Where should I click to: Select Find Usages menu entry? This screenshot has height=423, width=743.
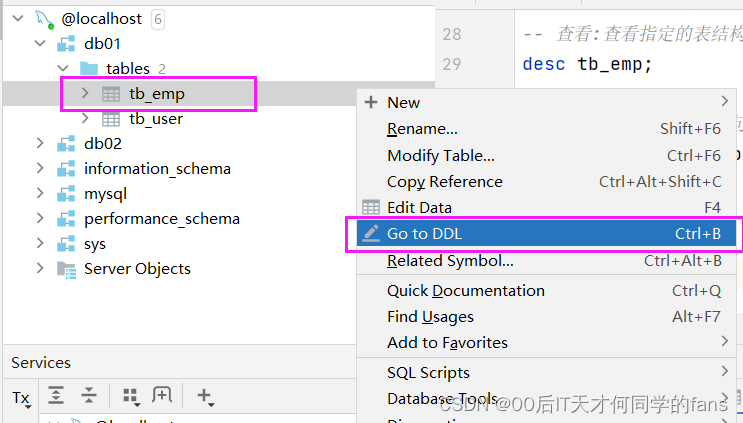click(x=546, y=316)
